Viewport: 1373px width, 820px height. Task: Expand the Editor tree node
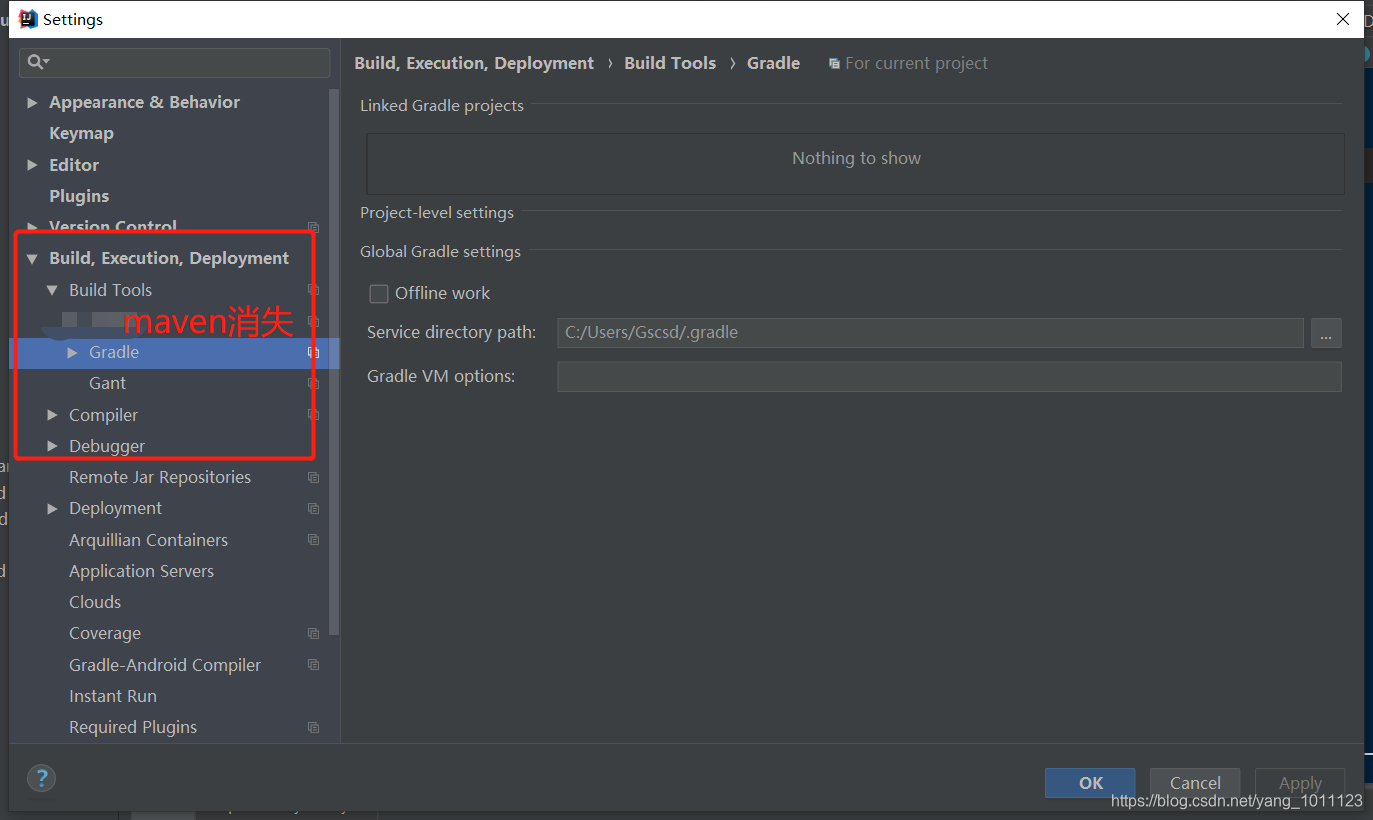(x=31, y=164)
